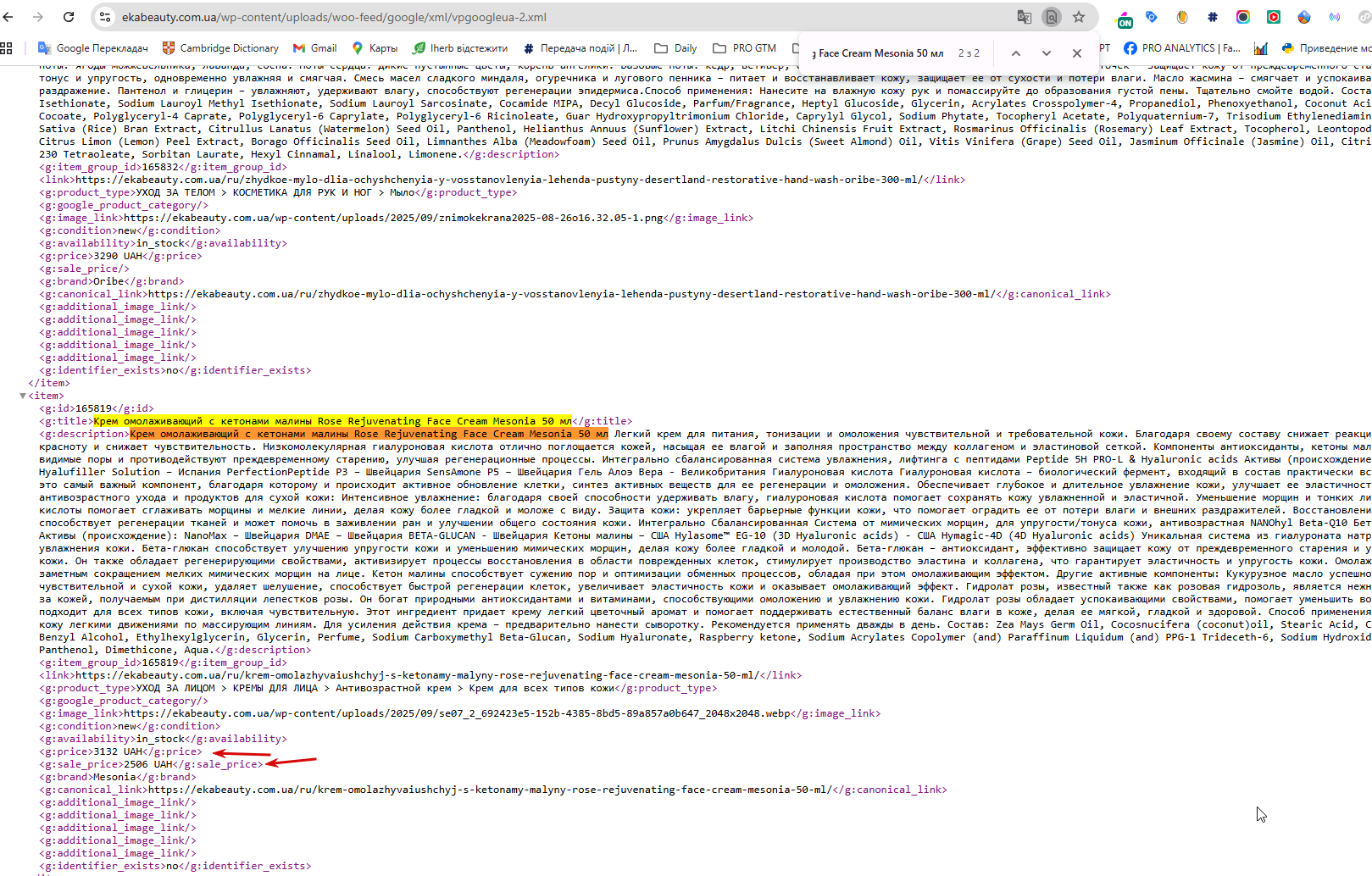Open Cambridge Dictionary bookmark
The image size is (1372, 876).
[x=220, y=48]
